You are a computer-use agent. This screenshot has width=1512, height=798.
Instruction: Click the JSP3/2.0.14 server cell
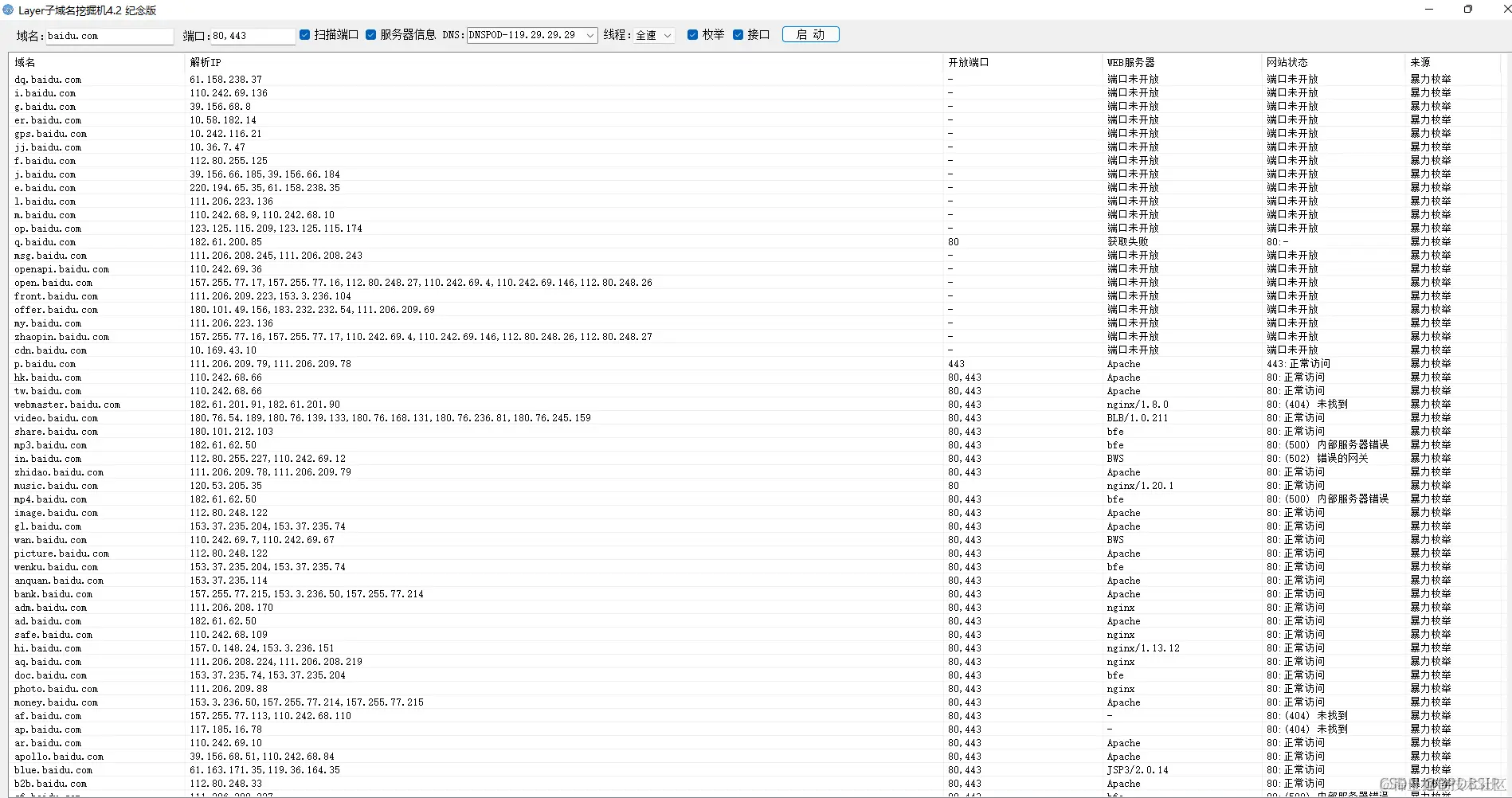pos(1138,770)
